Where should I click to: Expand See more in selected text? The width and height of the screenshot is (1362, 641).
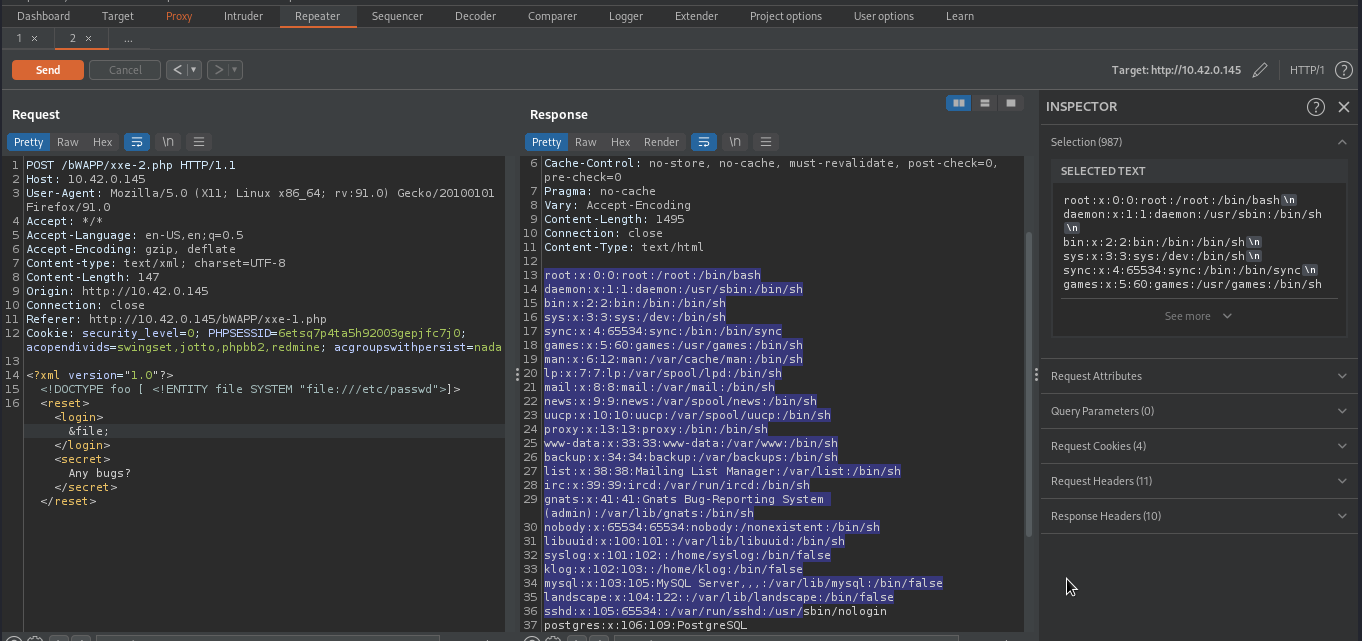click(x=1198, y=316)
